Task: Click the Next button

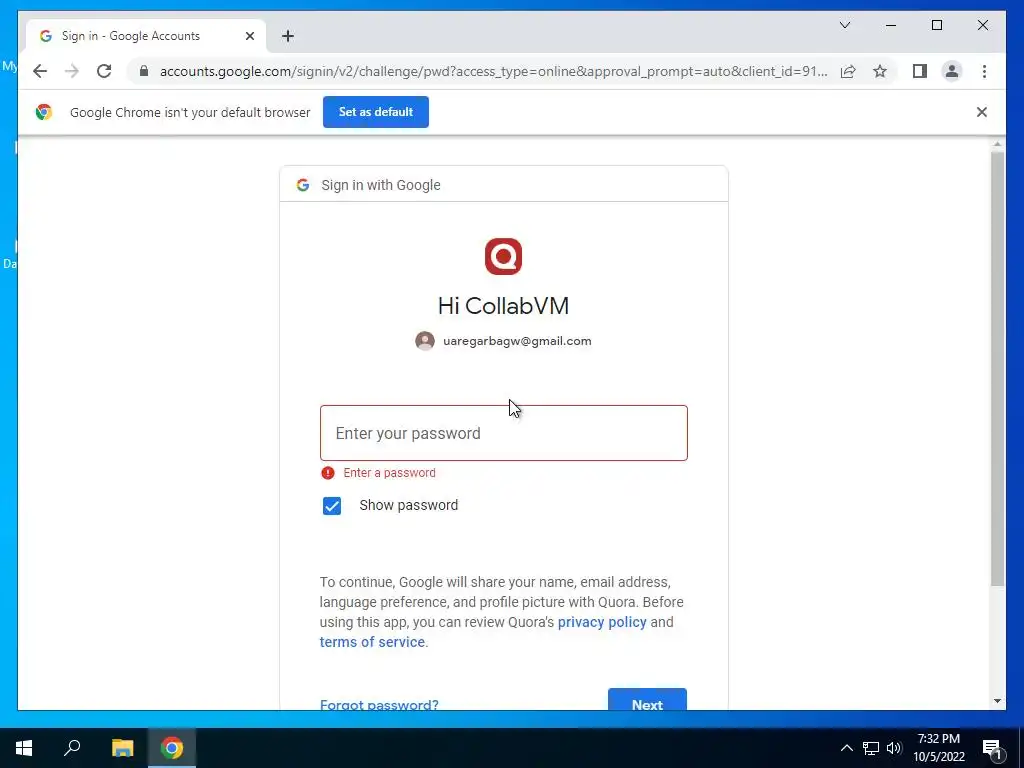Action: coord(647,699)
